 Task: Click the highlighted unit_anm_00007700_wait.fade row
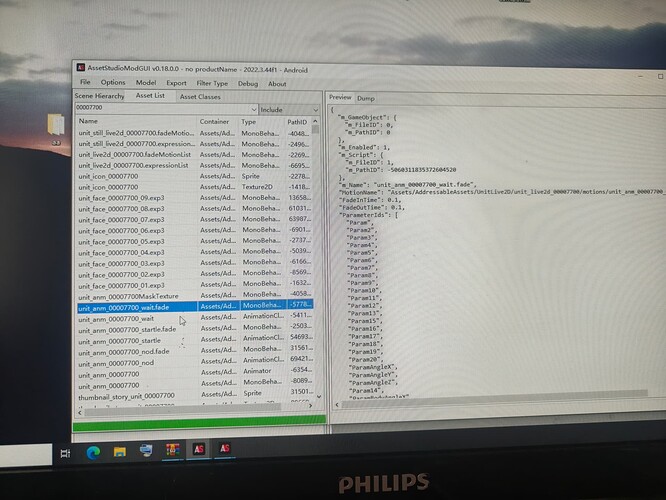(x=195, y=306)
